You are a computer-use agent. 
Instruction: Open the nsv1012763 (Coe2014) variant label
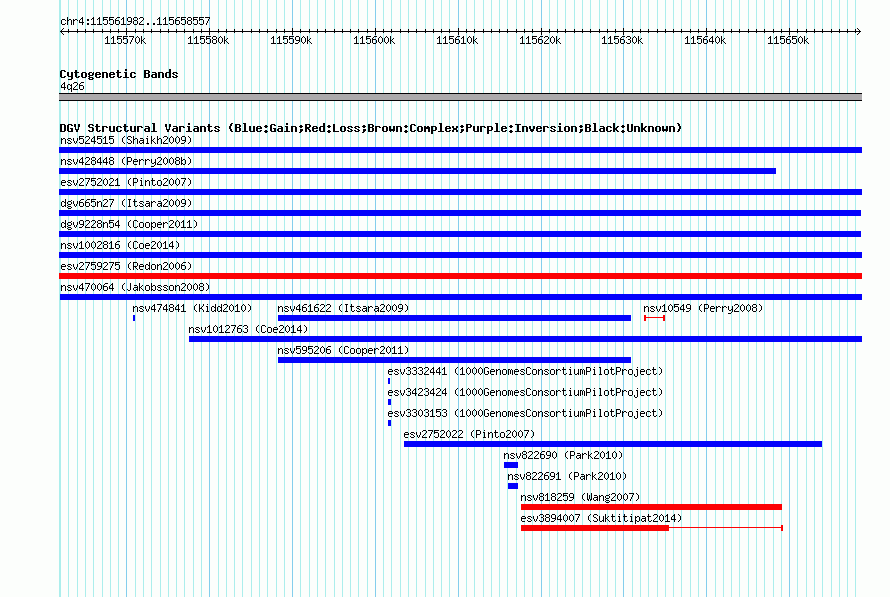point(248,329)
